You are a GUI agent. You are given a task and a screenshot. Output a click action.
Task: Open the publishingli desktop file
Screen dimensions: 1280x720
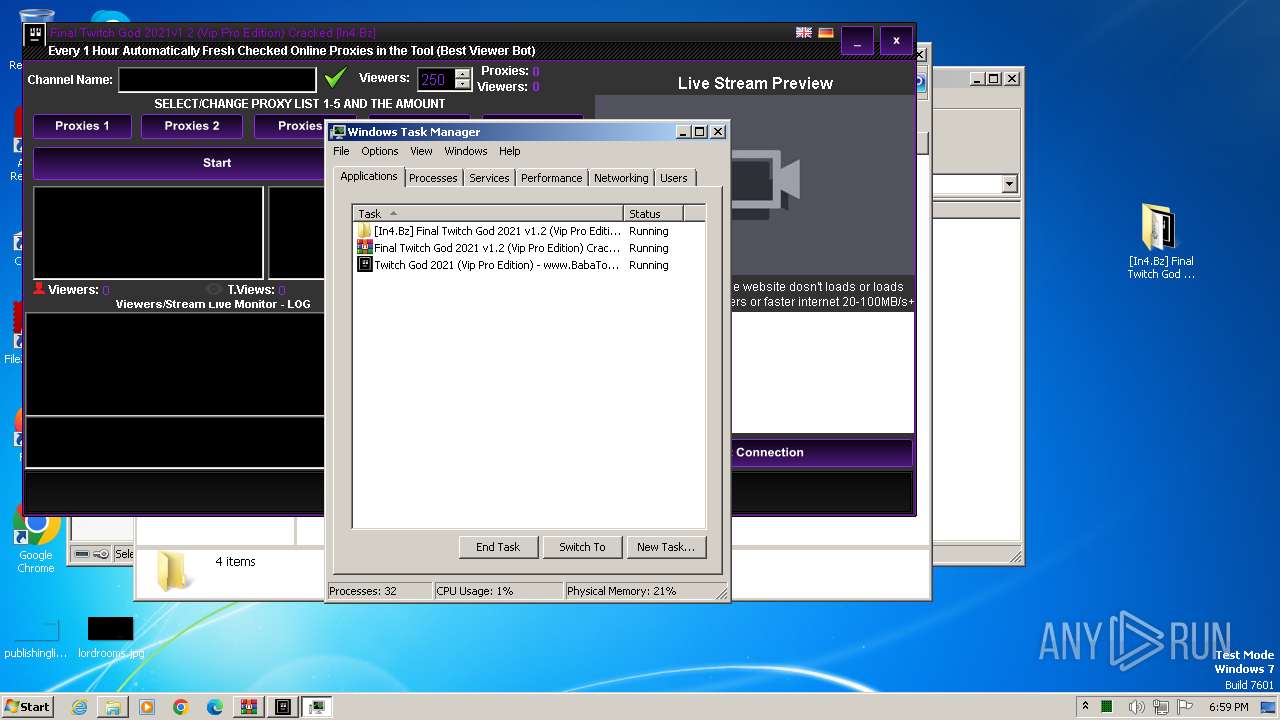[x=36, y=638]
